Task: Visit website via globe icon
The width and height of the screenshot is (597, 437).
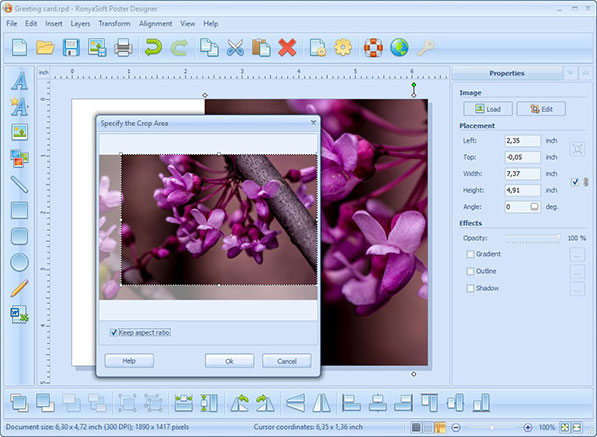Action: coord(399,48)
